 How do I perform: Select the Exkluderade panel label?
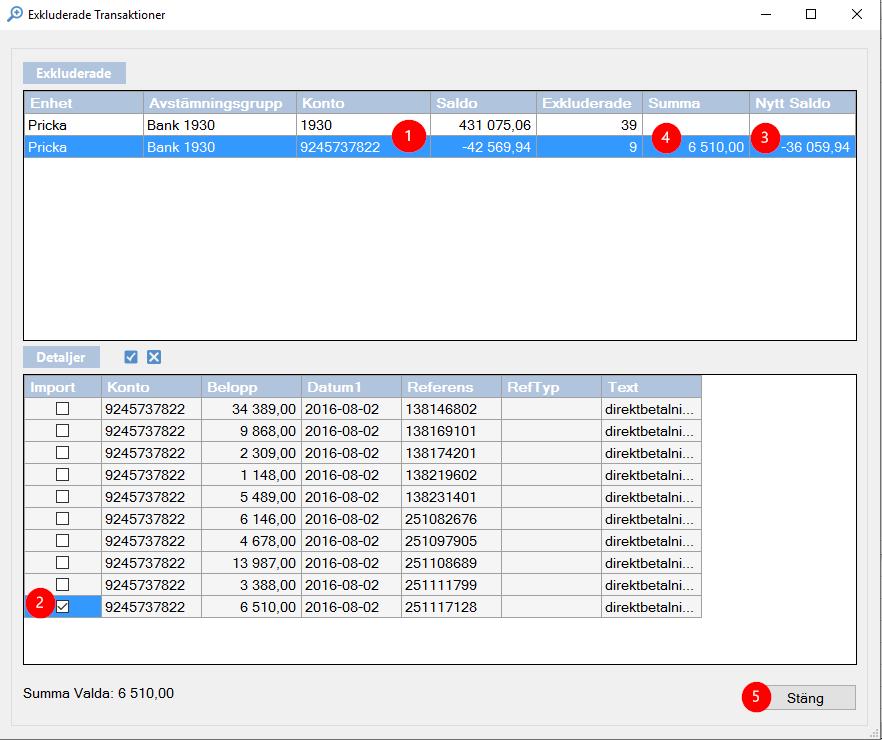74,73
